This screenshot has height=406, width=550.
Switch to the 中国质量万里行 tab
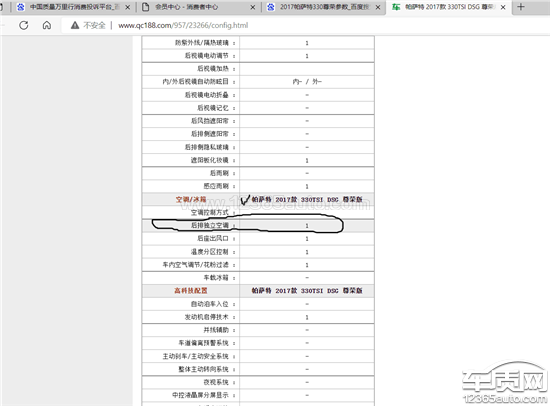[74, 7]
